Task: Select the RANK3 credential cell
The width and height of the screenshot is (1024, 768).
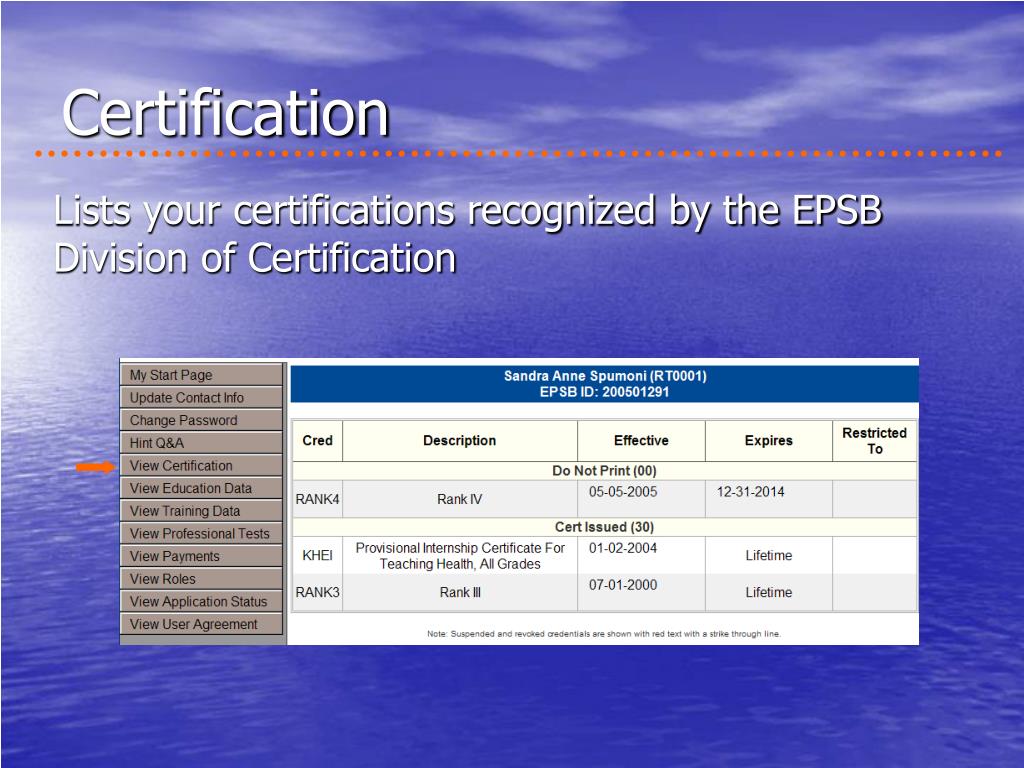Action: click(317, 592)
